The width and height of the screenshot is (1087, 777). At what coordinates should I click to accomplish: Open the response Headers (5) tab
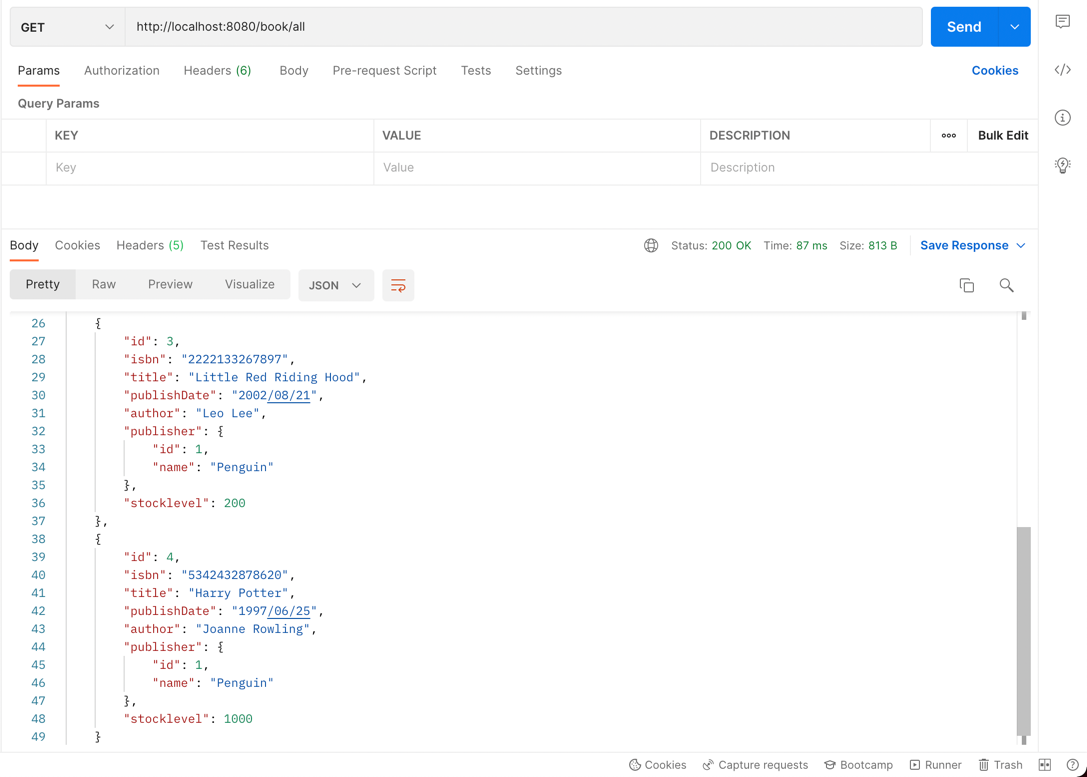click(150, 245)
